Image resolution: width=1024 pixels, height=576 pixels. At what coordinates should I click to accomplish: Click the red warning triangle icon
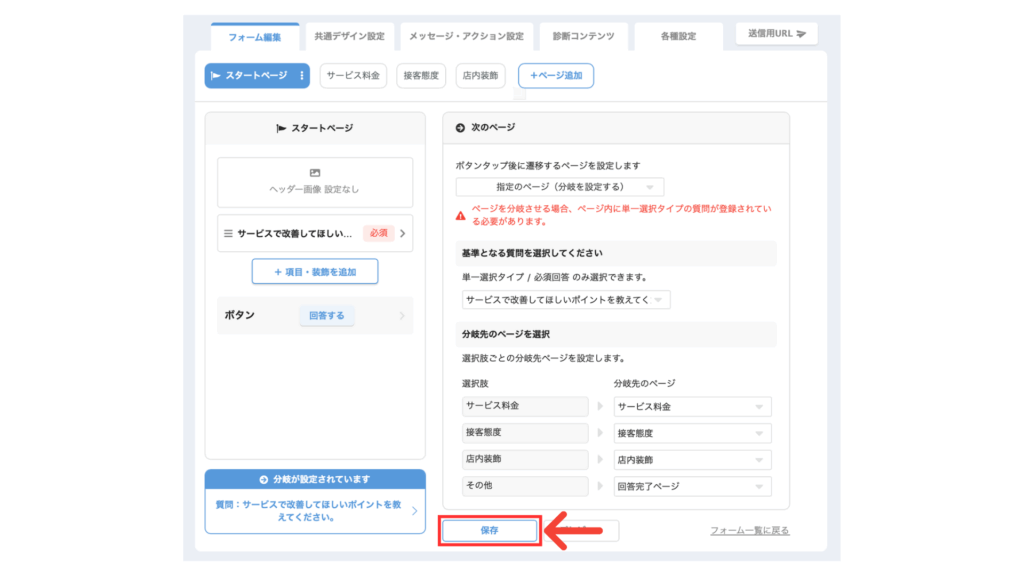coord(460,215)
